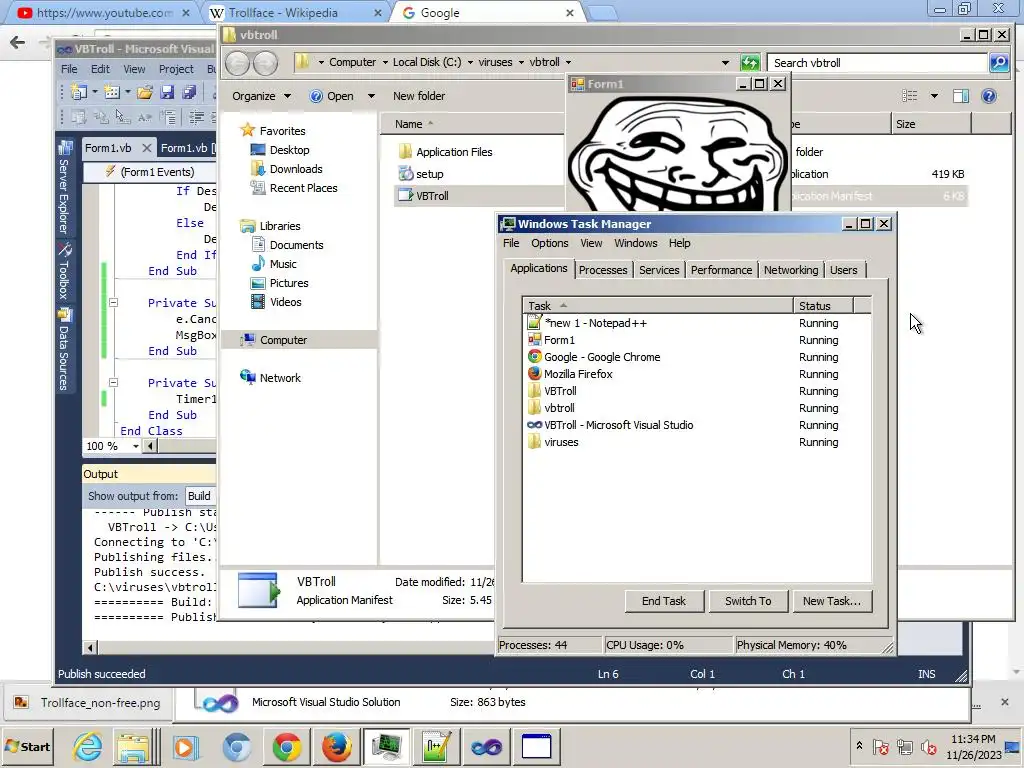Click the New Task... button
Image resolution: width=1024 pixels, height=768 pixels.
click(831, 601)
